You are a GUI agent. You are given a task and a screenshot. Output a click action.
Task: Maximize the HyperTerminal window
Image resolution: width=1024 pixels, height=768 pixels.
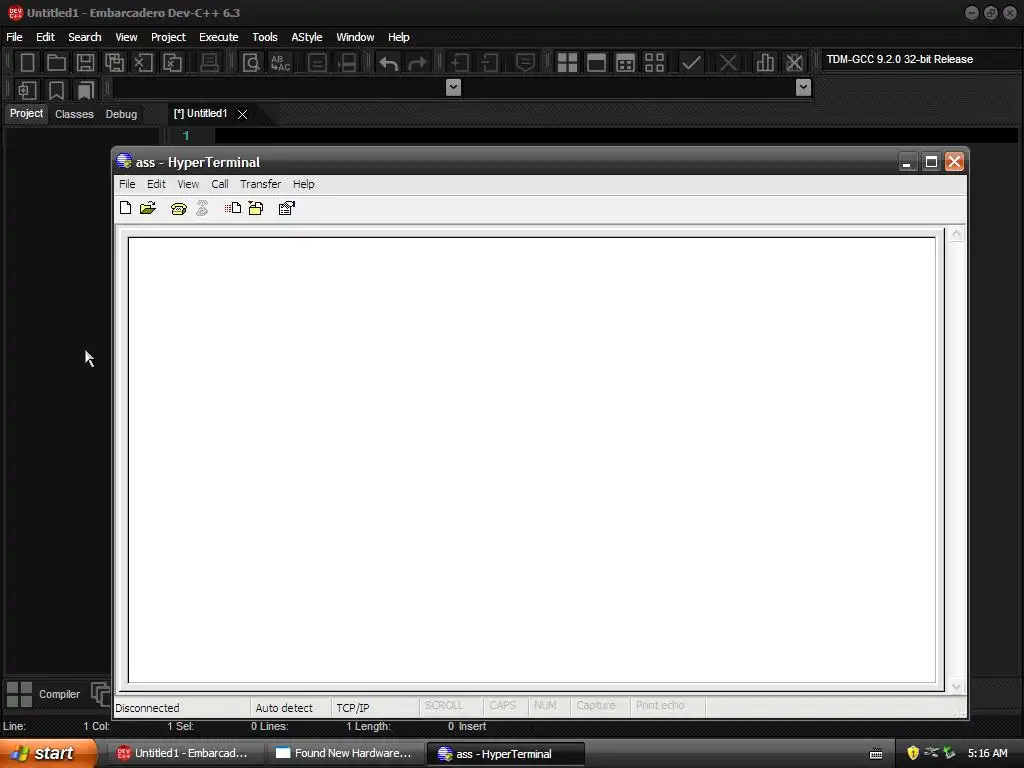tap(931, 161)
